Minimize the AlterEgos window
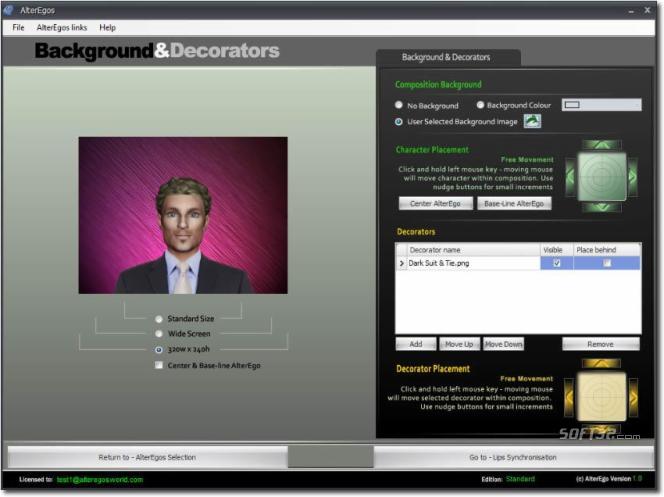 coord(631,11)
